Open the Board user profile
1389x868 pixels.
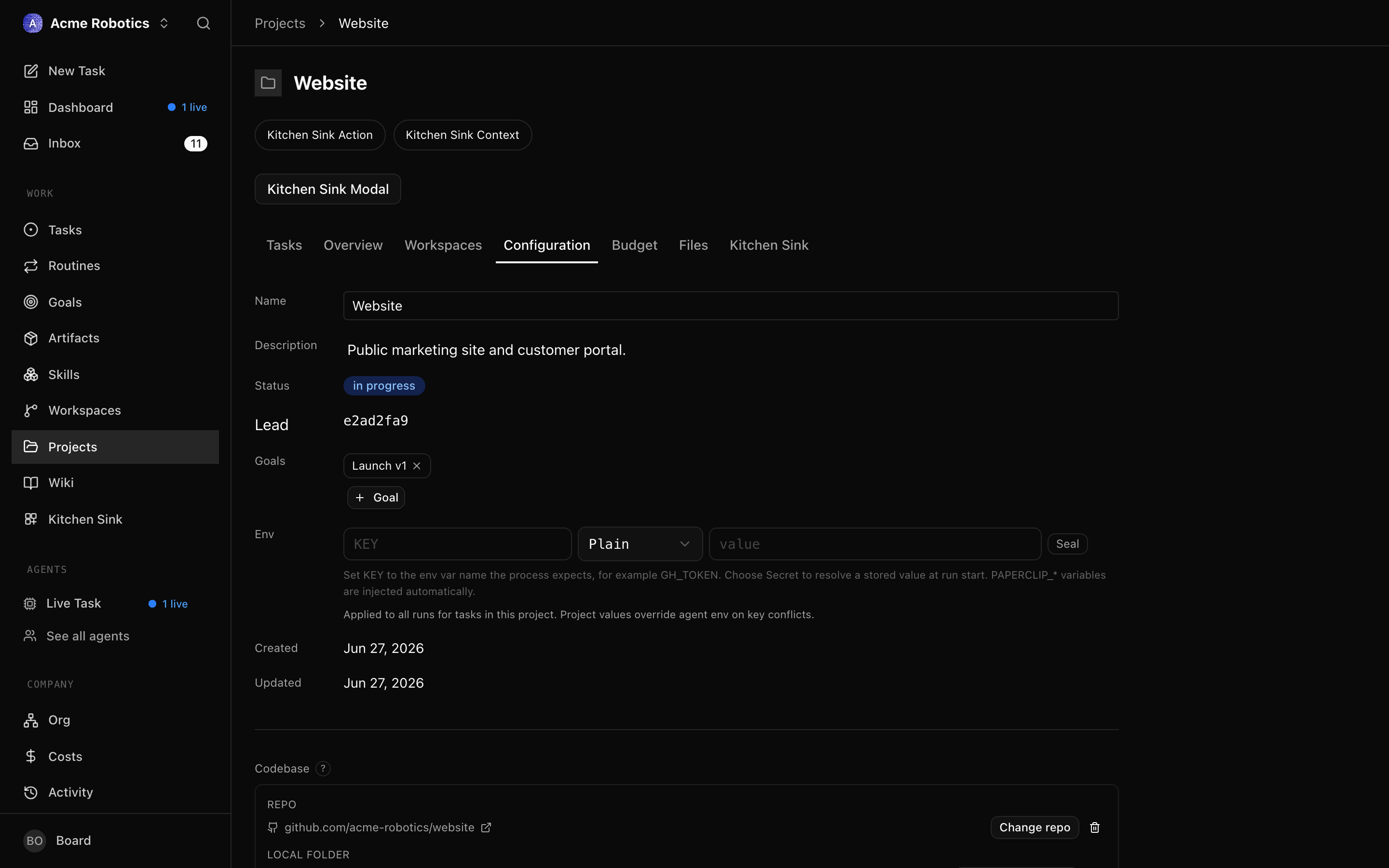pyautogui.click(x=73, y=841)
